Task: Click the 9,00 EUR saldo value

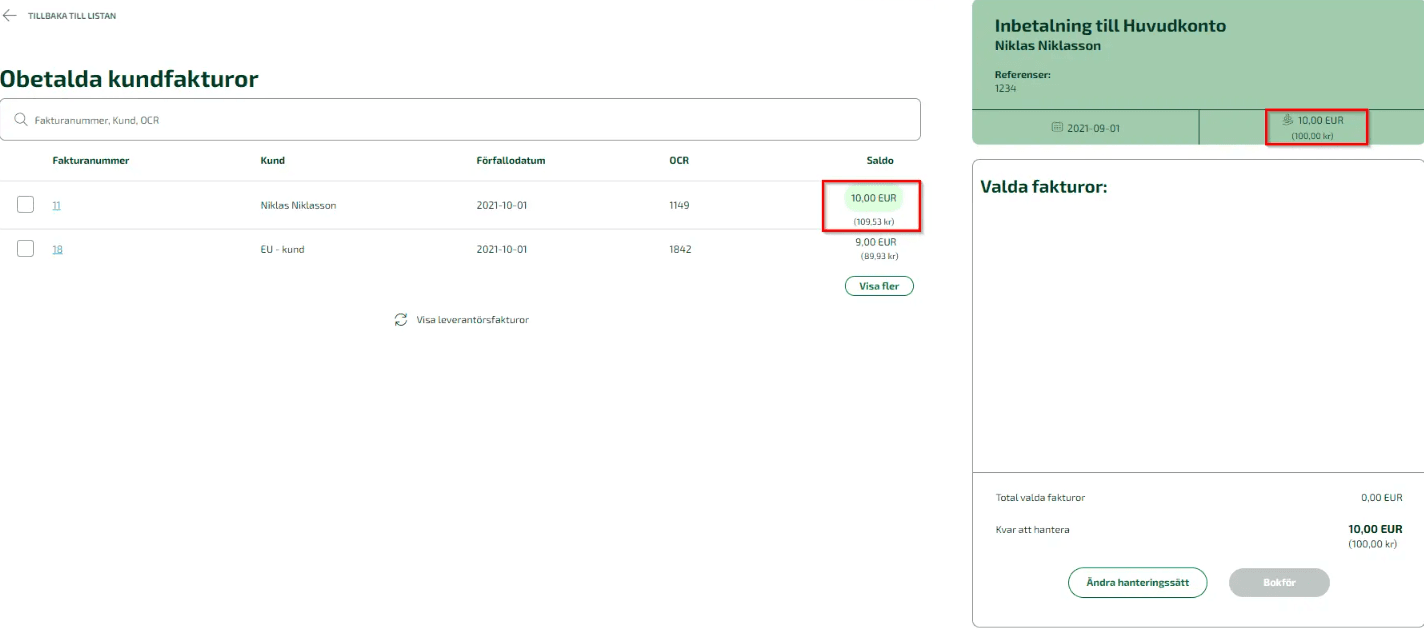Action: click(x=876, y=242)
